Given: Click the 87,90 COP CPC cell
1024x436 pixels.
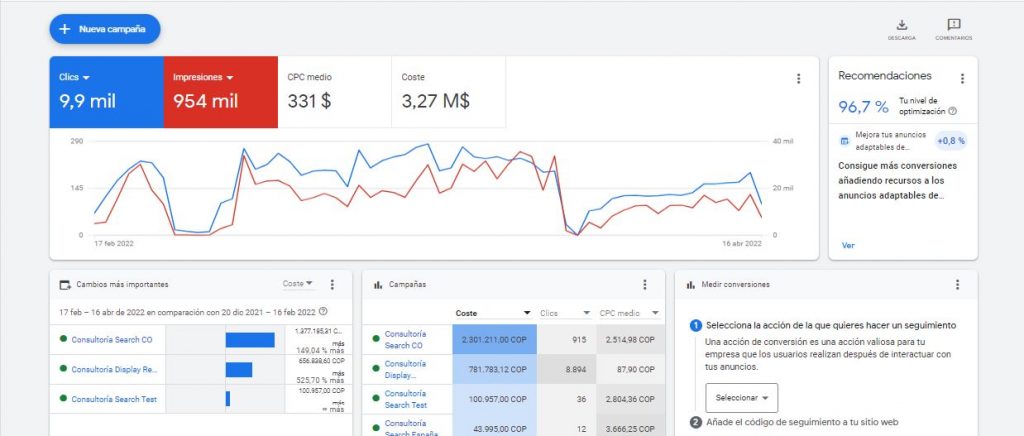Looking at the screenshot, I should point(630,369).
